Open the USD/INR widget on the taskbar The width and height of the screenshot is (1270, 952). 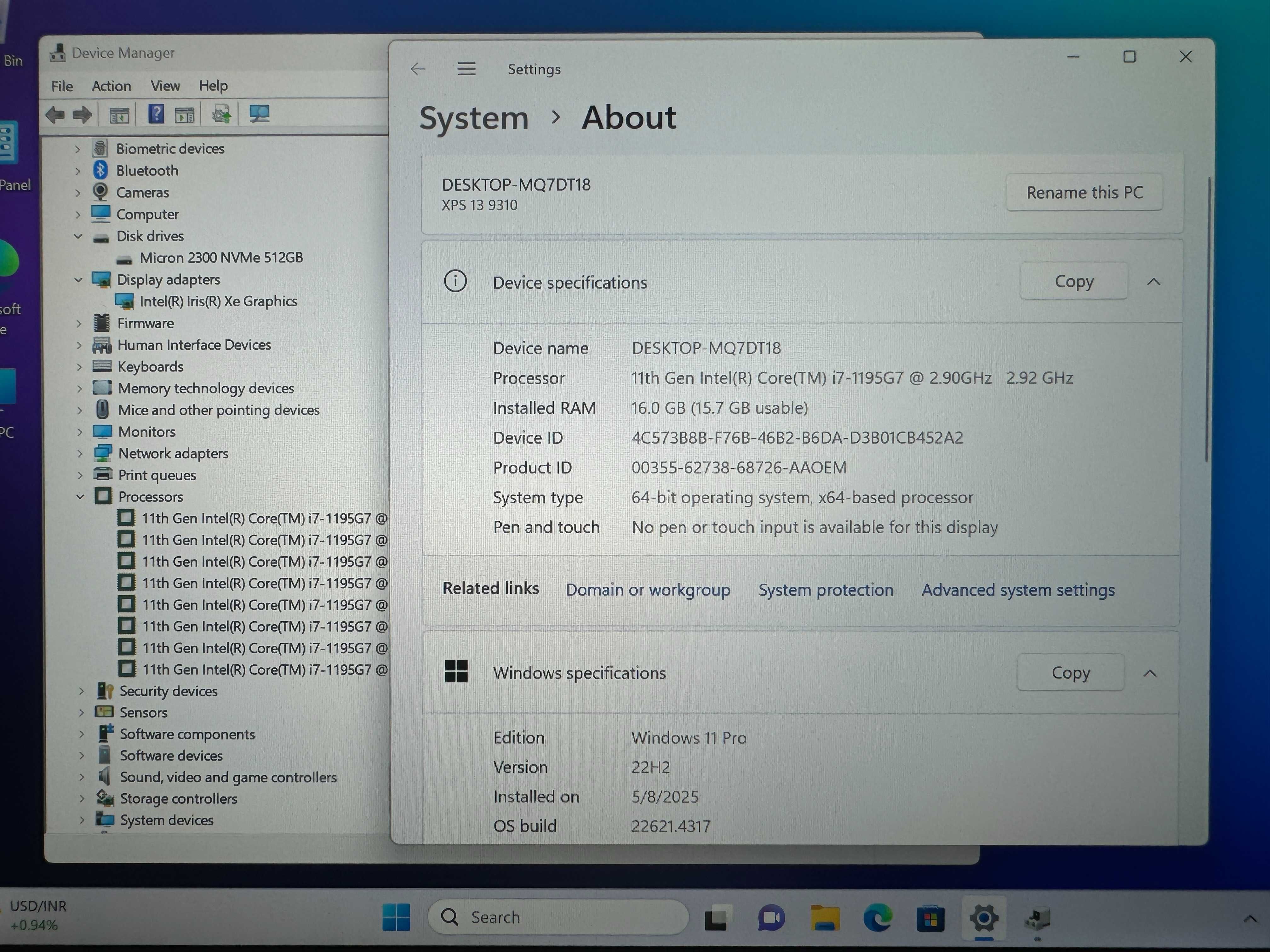[38, 915]
